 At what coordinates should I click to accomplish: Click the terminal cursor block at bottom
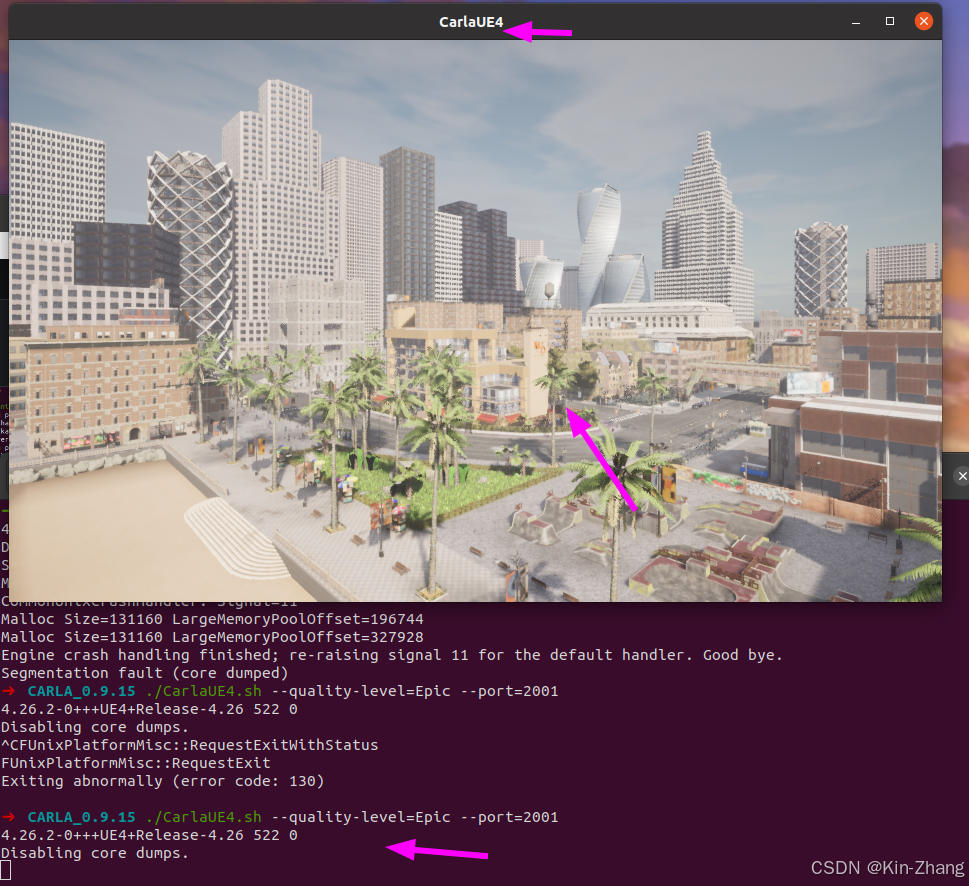(6, 872)
